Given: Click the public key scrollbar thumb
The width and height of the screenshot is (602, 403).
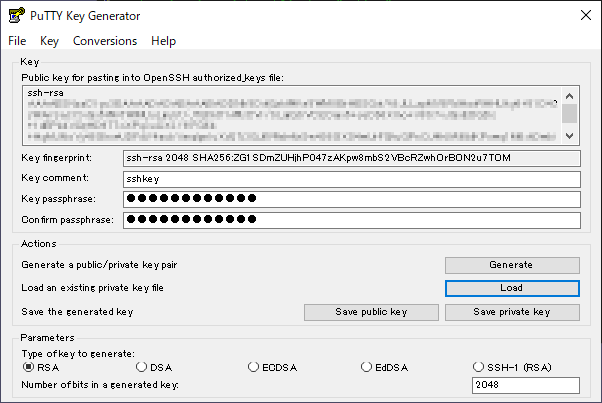Looking at the screenshot, I should click(x=570, y=114).
